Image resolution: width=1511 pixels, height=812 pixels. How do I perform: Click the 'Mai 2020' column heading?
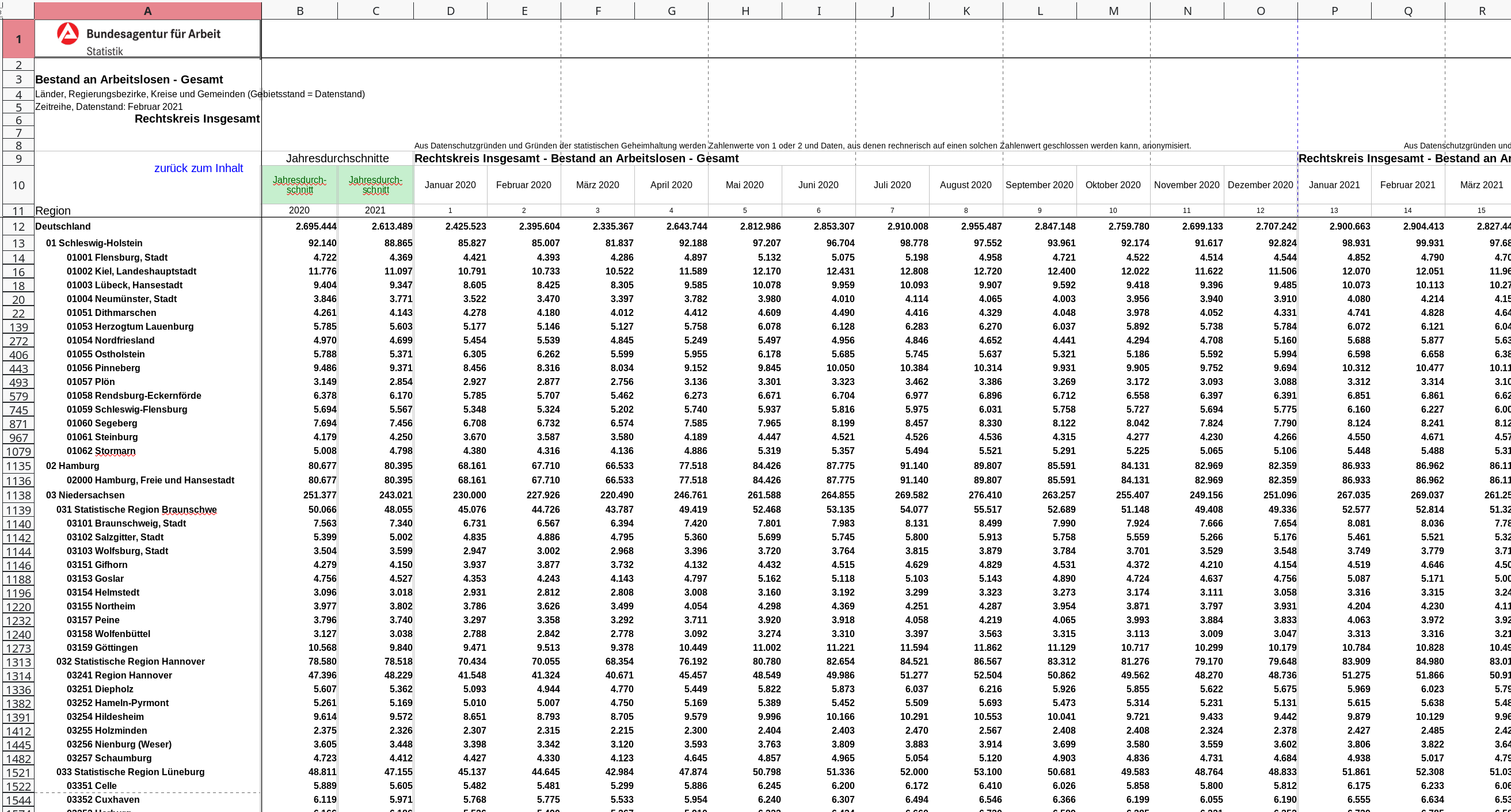pos(745,185)
